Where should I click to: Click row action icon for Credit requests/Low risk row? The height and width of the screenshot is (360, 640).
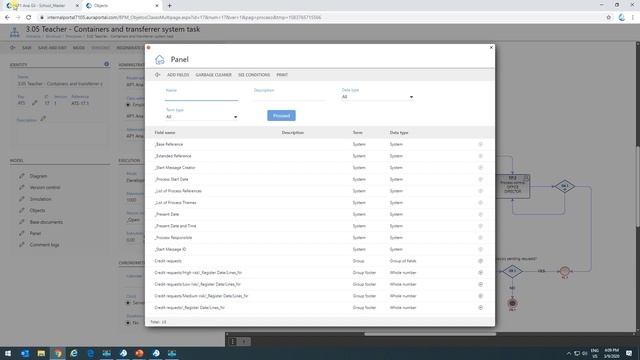(x=480, y=284)
